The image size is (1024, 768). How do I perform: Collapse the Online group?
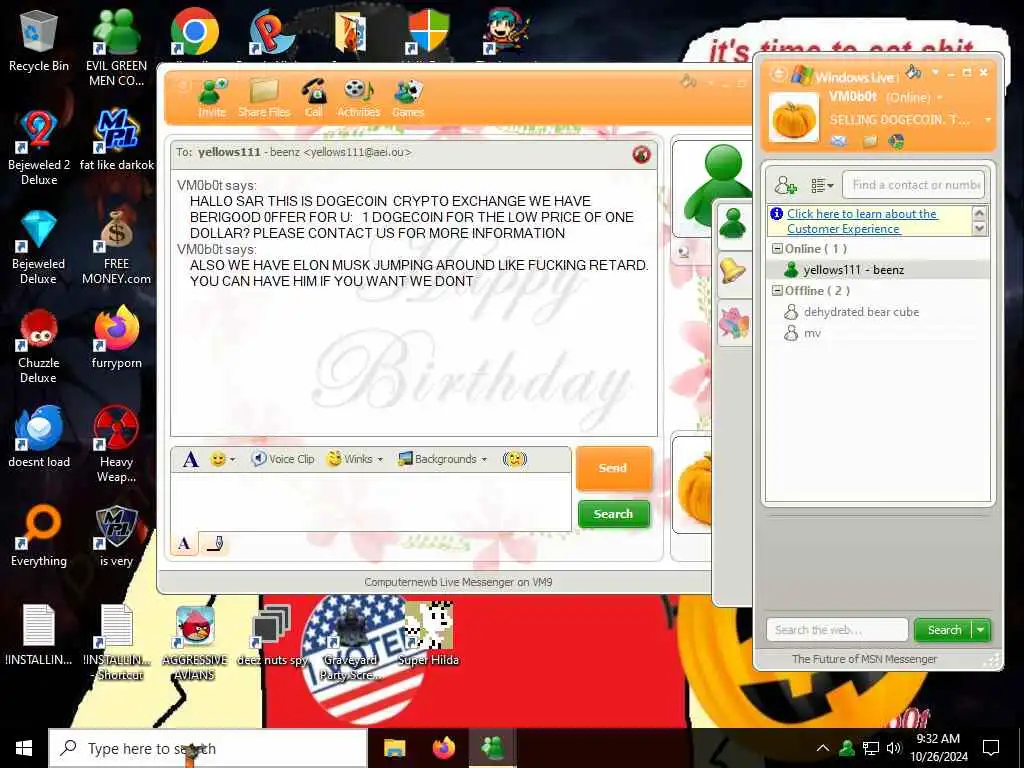tap(777, 249)
